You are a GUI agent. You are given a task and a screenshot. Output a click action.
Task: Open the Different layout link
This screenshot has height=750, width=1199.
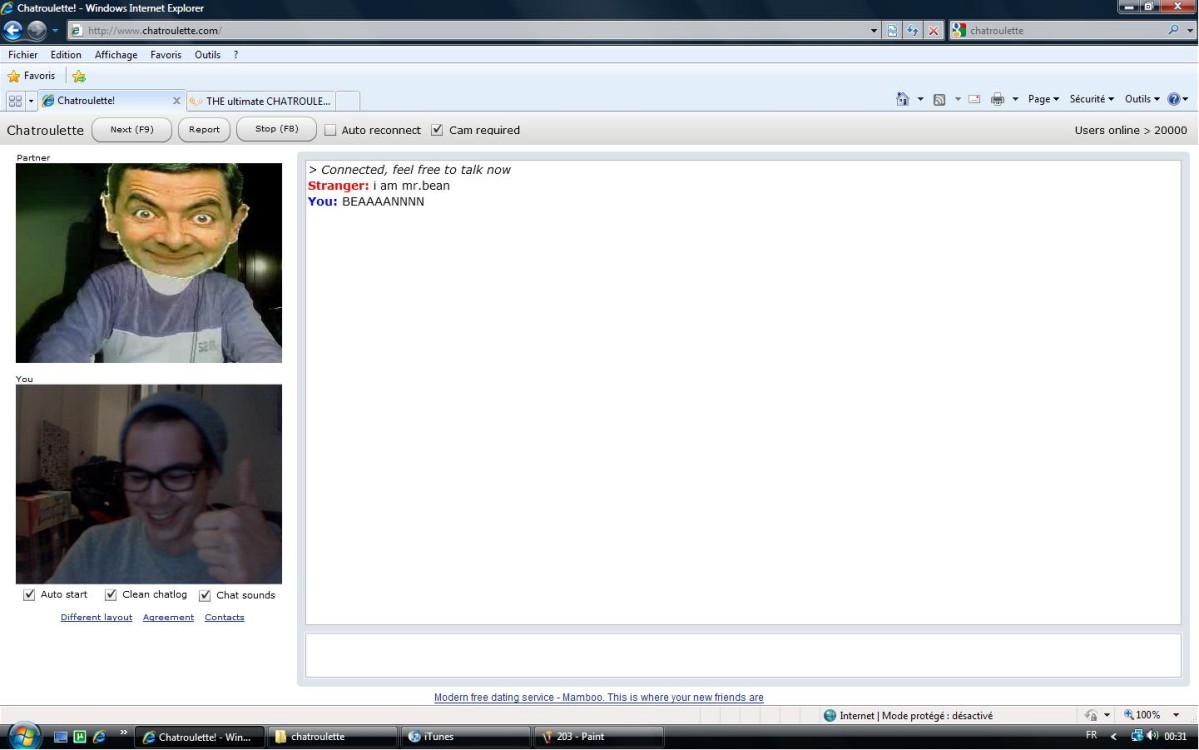click(x=96, y=618)
